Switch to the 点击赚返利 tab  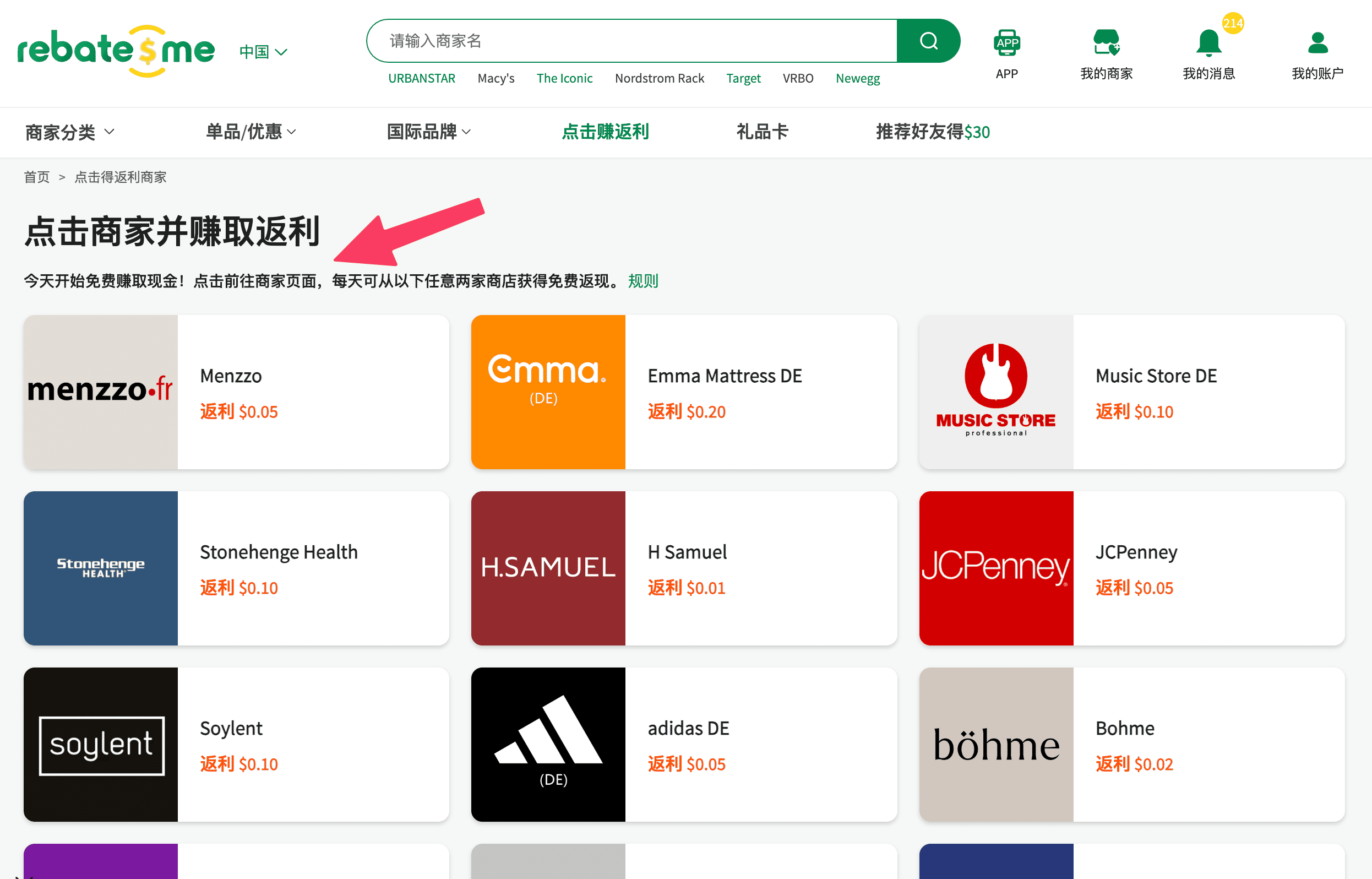tap(605, 132)
